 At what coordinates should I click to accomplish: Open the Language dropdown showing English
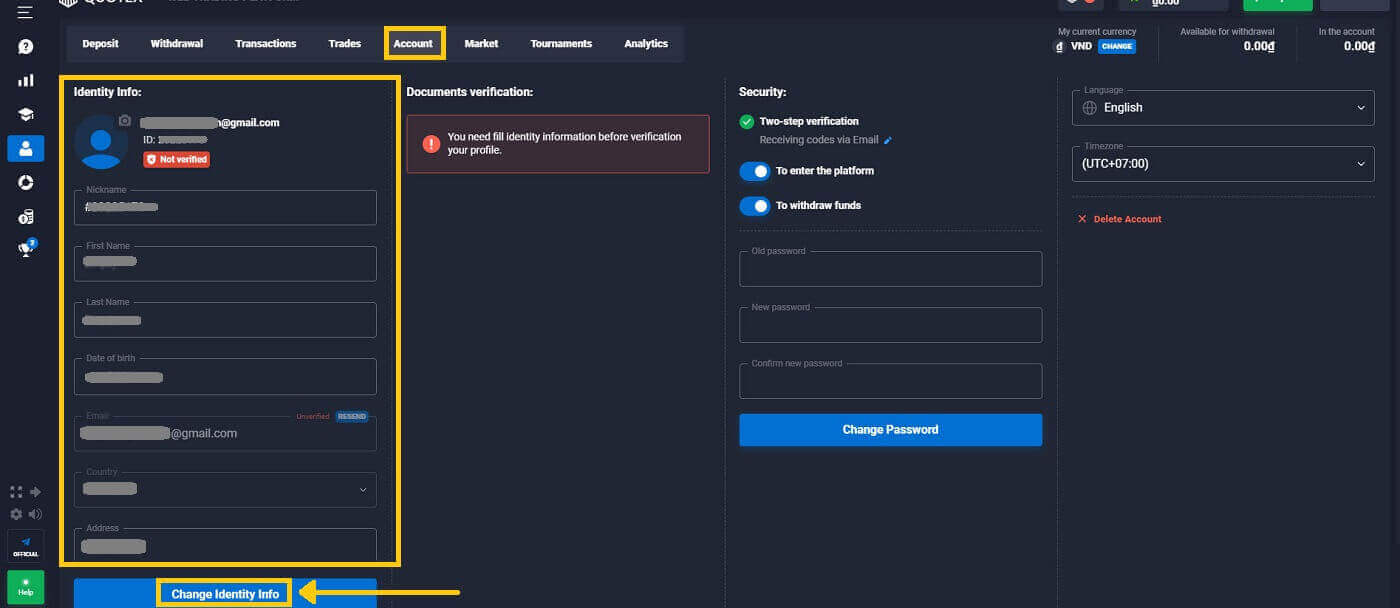pyautogui.click(x=1222, y=108)
